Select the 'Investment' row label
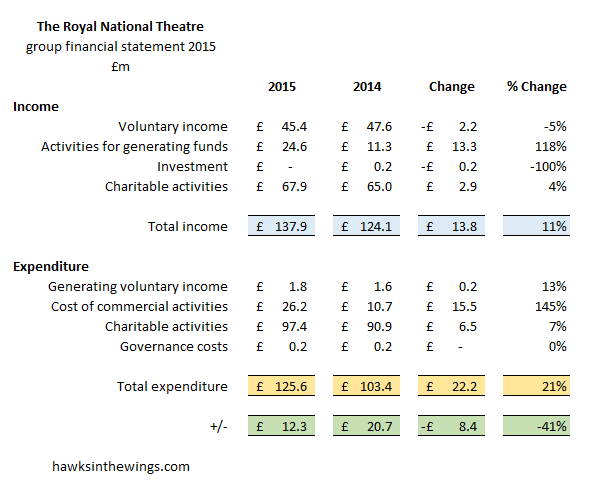This screenshot has width=590, height=491. 192,166
